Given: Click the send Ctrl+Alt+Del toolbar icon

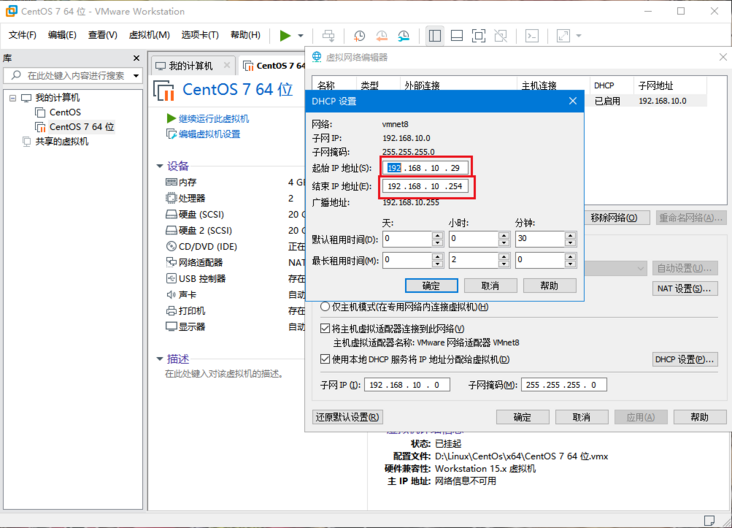Looking at the screenshot, I should [x=329, y=35].
